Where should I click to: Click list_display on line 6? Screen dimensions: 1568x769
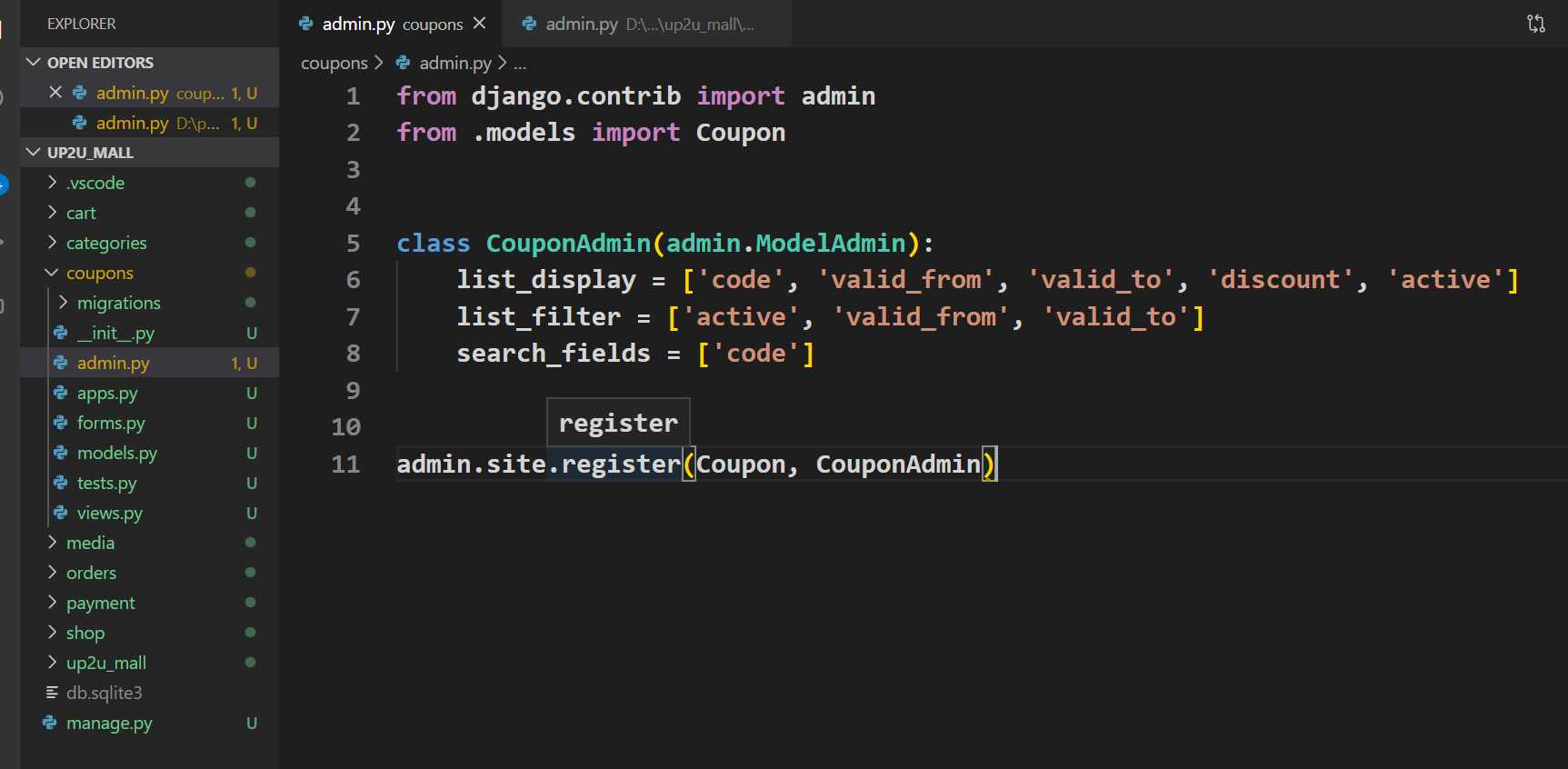coord(546,280)
